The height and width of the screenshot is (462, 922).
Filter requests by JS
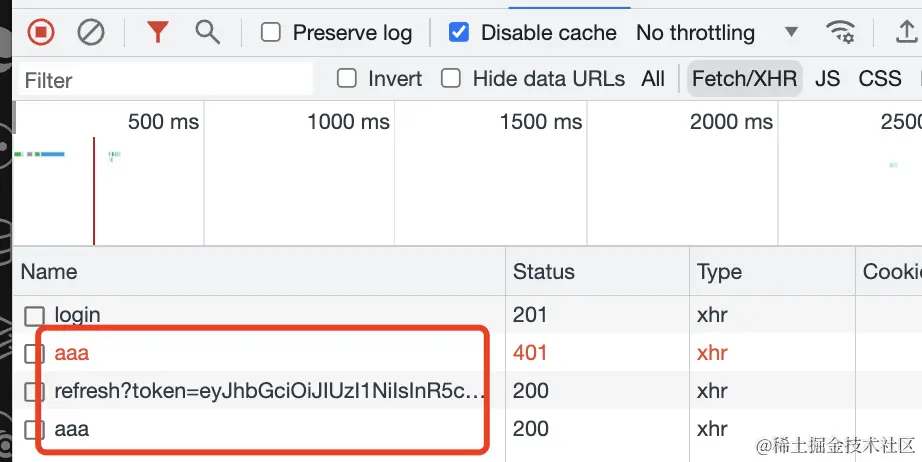pyautogui.click(x=827, y=79)
